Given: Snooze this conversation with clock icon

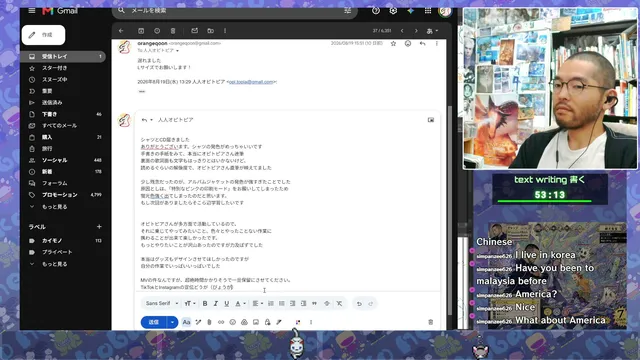Looking at the screenshot, I should [157, 31].
